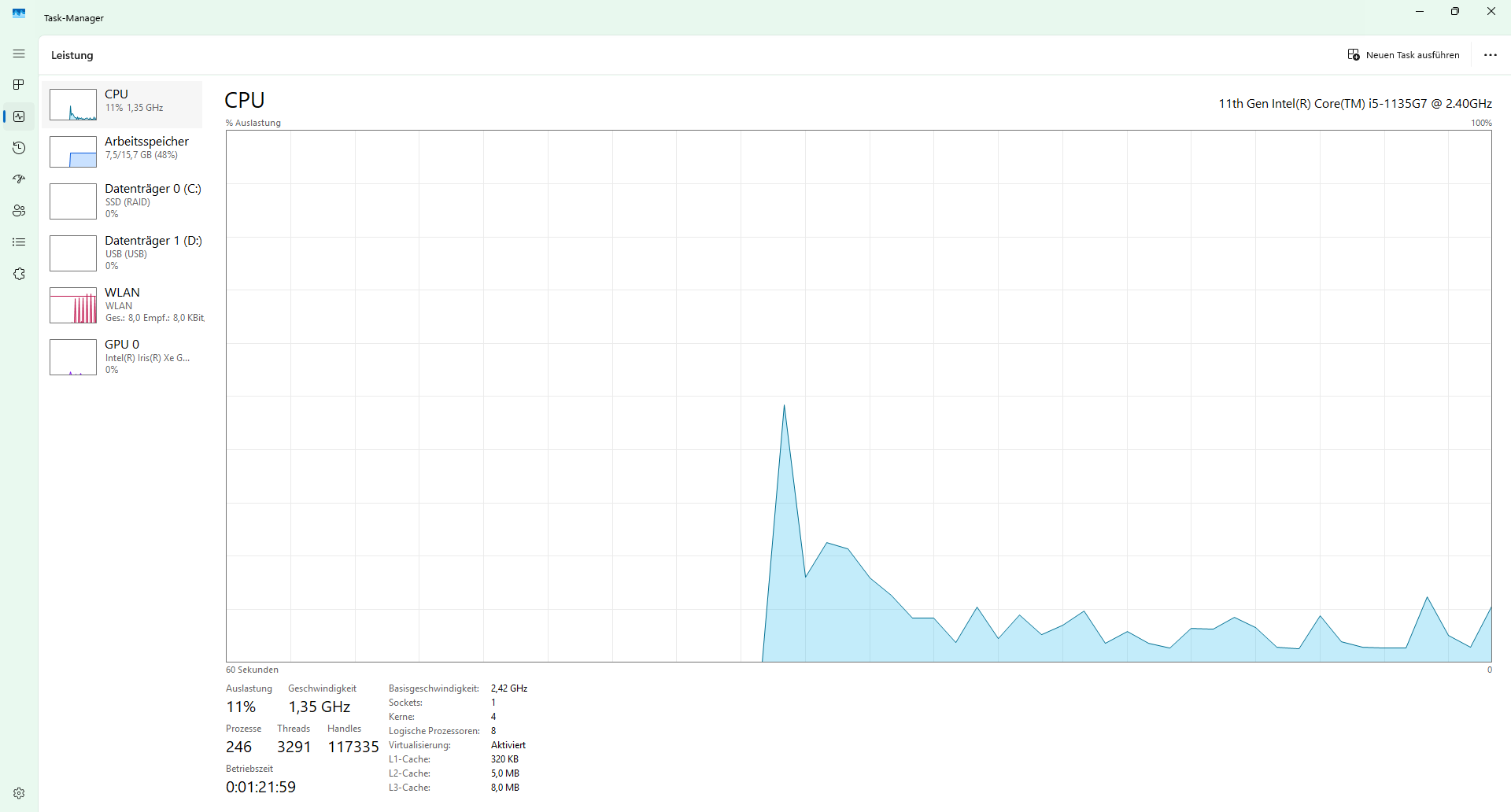
Task: Select the Performance page icon
Action: pos(19,116)
